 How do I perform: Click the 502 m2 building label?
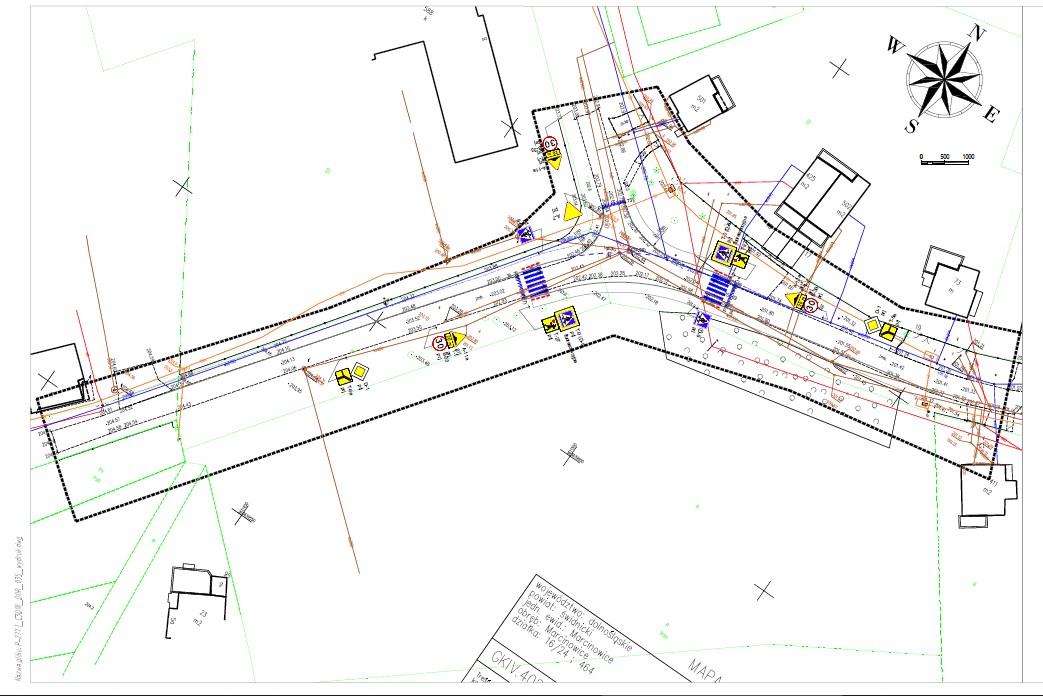(x=845, y=208)
